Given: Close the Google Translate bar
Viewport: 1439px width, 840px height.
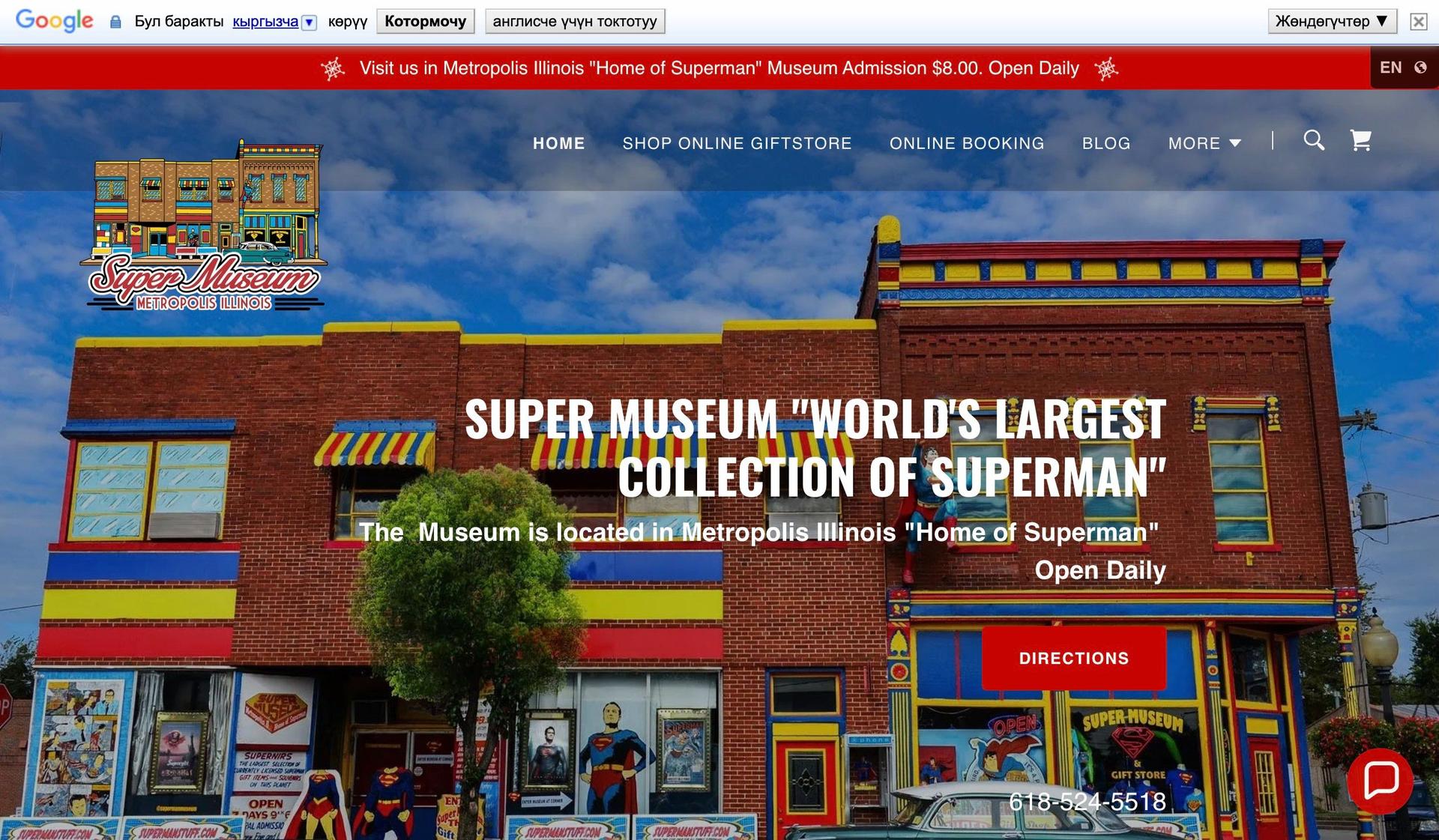Looking at the screenshot, I should pos(1418,22).
